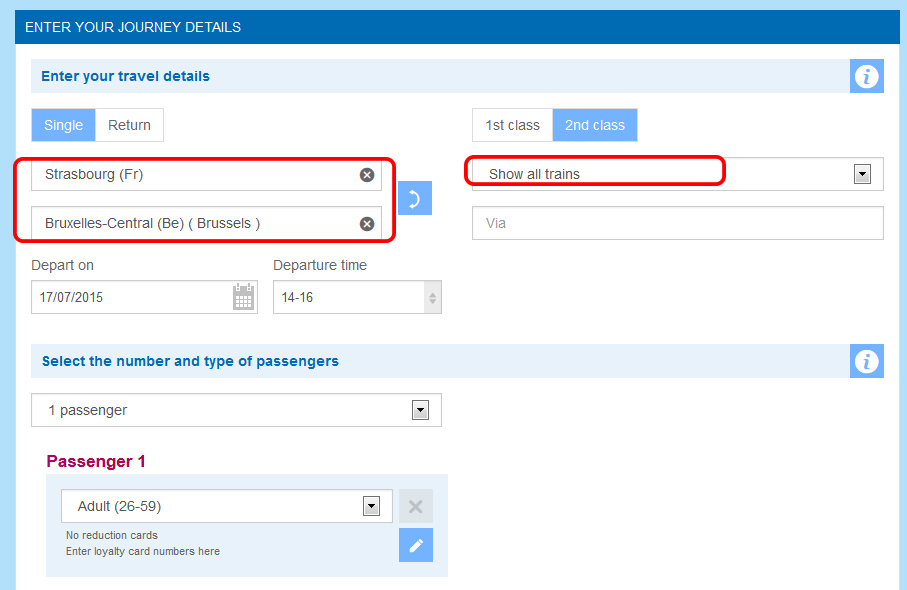Clear the Bruxelles-Central destination station
Viewport: 907px width, 590px height.
coord(367,223)
